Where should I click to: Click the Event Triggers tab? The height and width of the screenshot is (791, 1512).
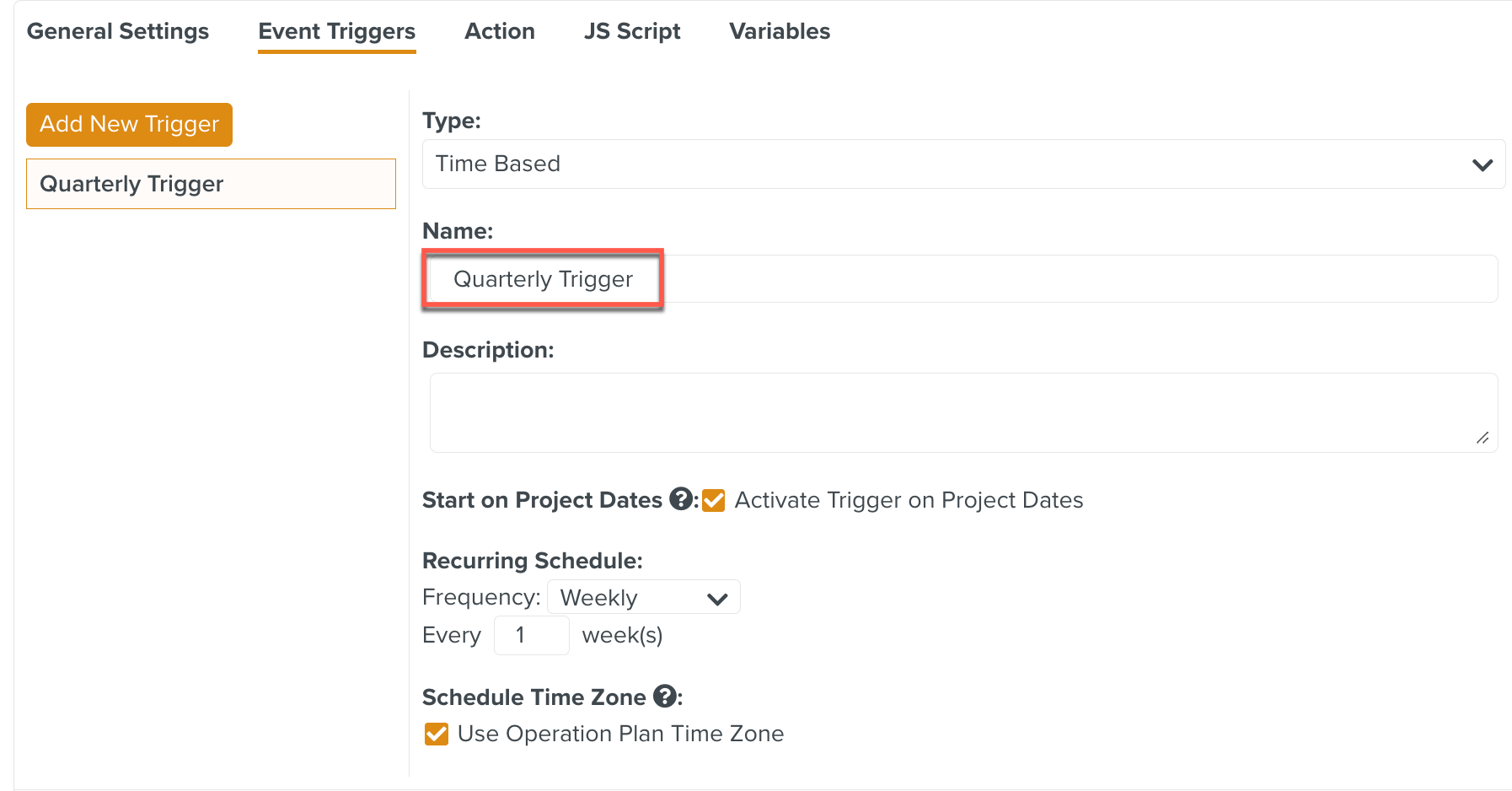336,31
